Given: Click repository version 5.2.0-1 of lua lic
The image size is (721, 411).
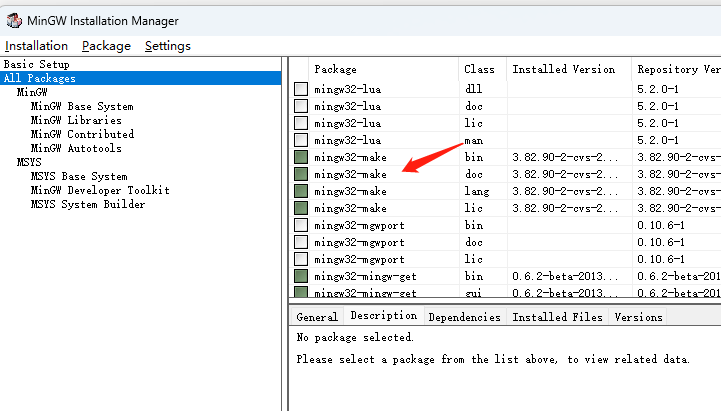Looking at the screenshot, I should [658, 123].
